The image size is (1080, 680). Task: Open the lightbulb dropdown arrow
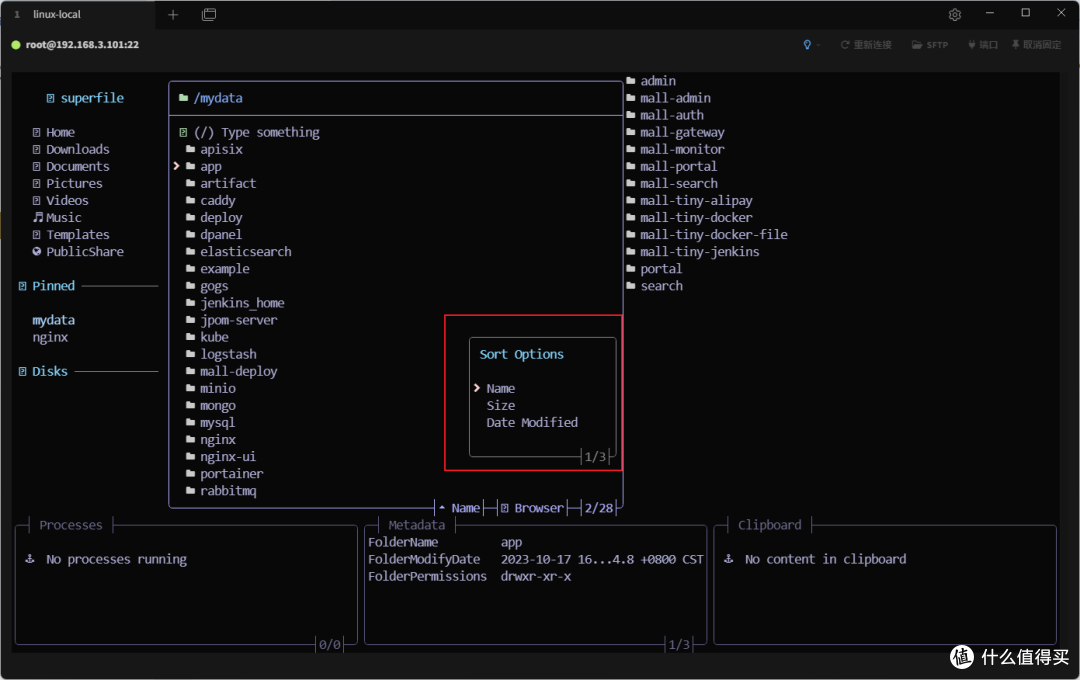[x=818, y=45]
